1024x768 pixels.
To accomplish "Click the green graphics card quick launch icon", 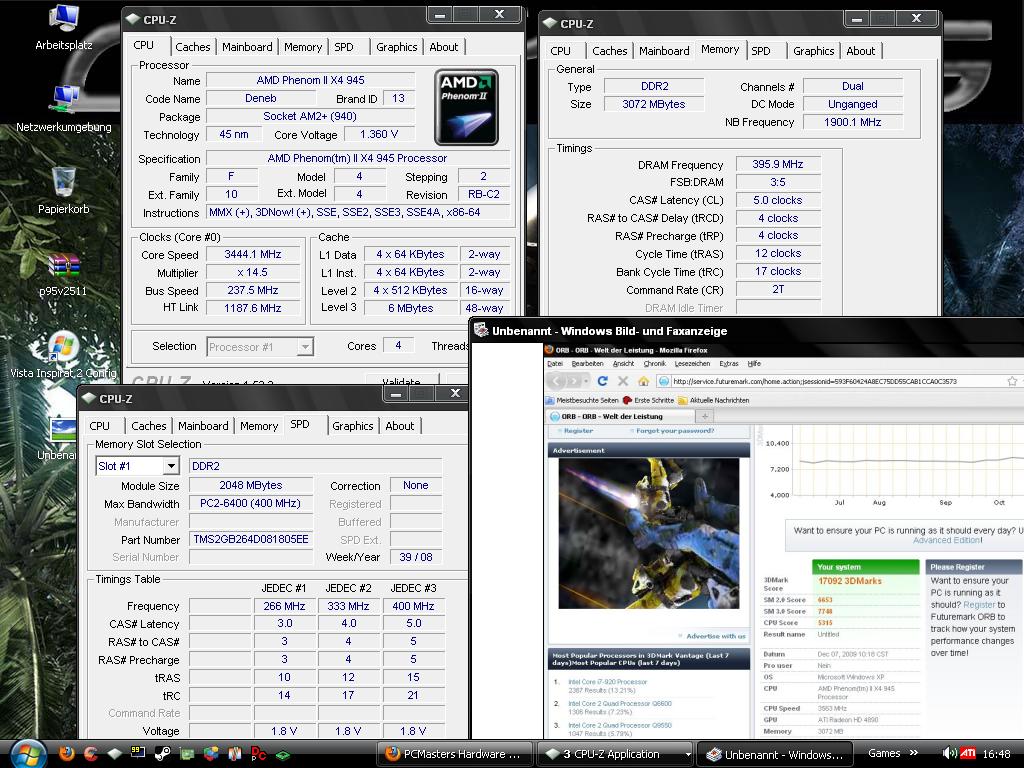I will point(187,754).
